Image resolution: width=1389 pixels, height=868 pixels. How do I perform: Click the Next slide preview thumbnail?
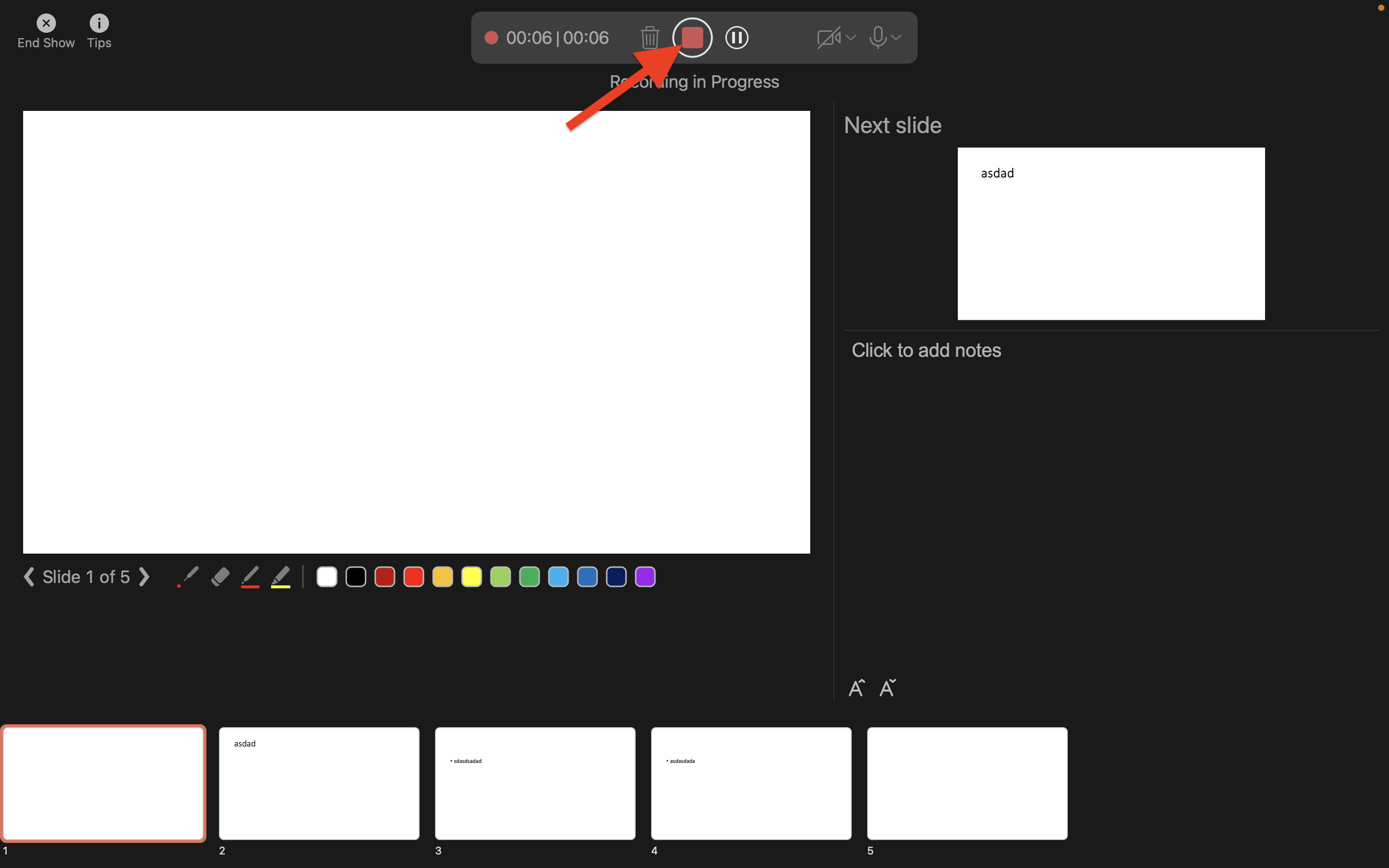tap(1111, 234)
